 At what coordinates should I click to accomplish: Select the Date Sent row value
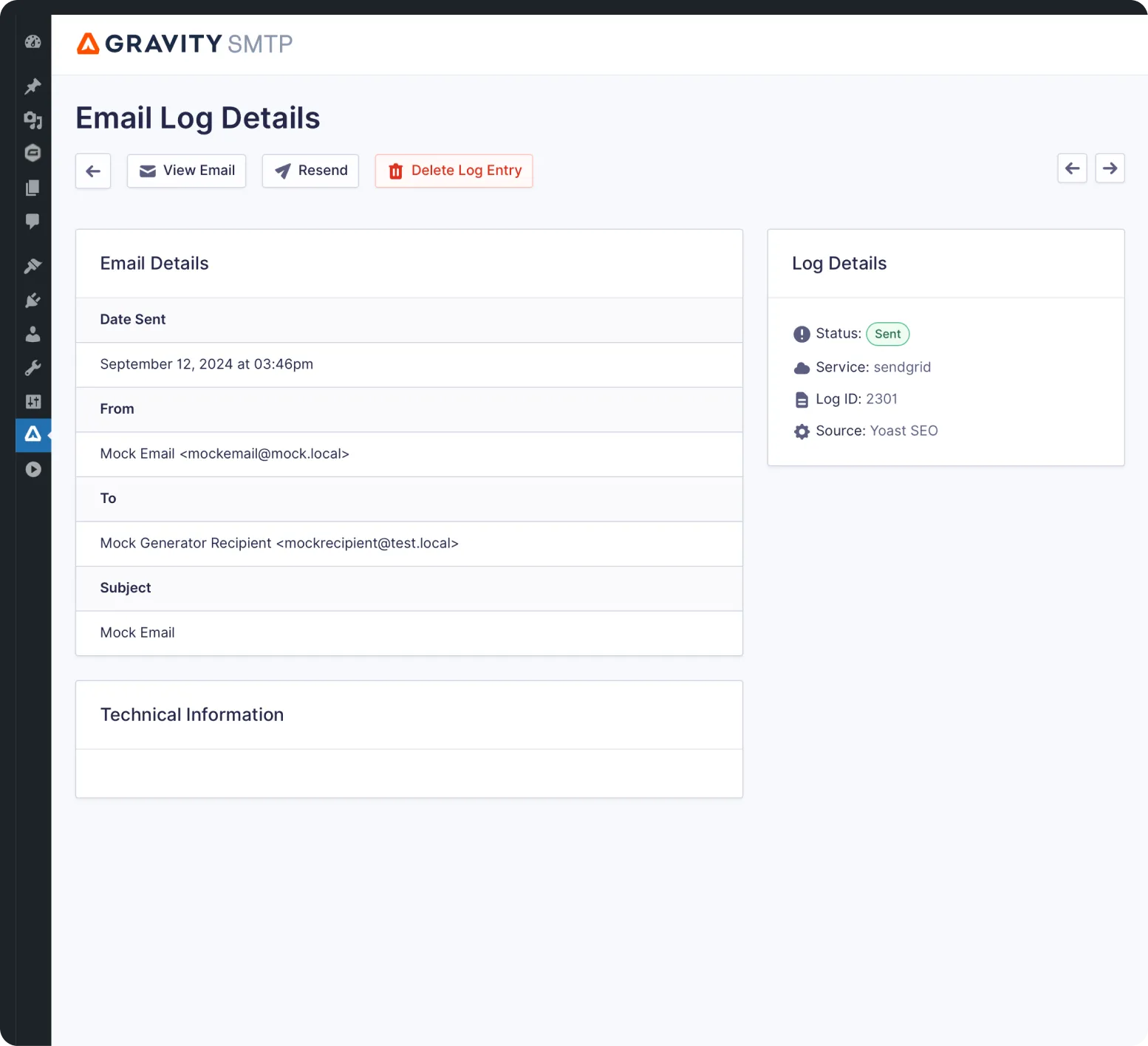click(207, 364)
